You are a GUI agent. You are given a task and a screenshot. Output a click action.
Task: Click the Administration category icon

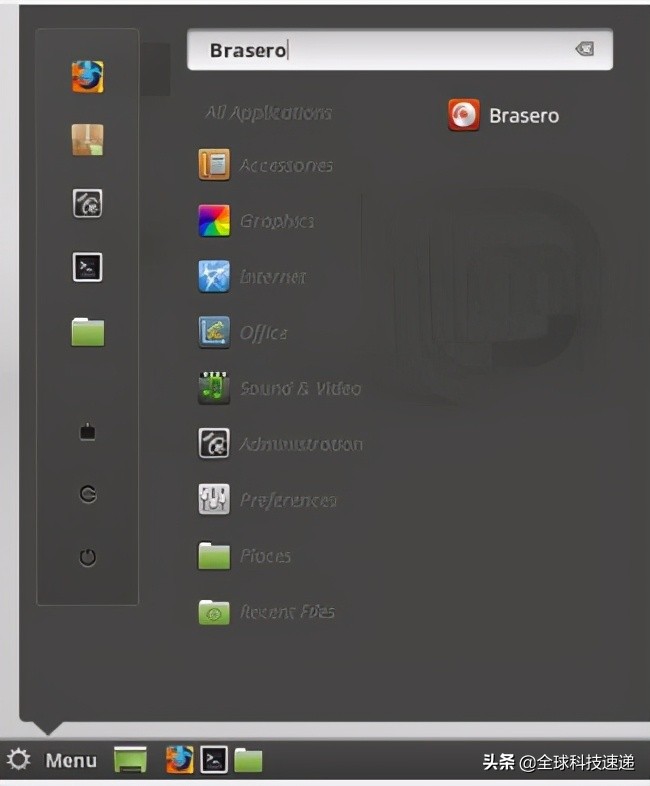coord(214,443)
